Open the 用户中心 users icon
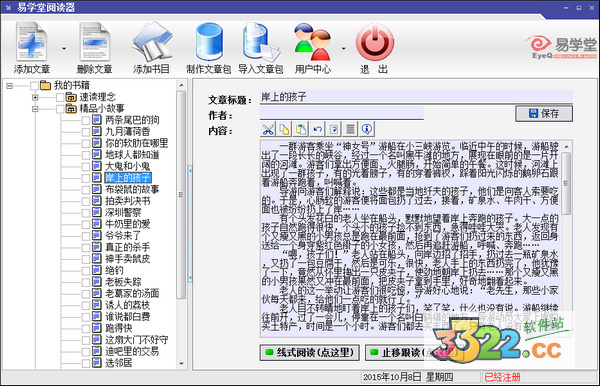This screenshot has height=386, width=600. (313, 42)
